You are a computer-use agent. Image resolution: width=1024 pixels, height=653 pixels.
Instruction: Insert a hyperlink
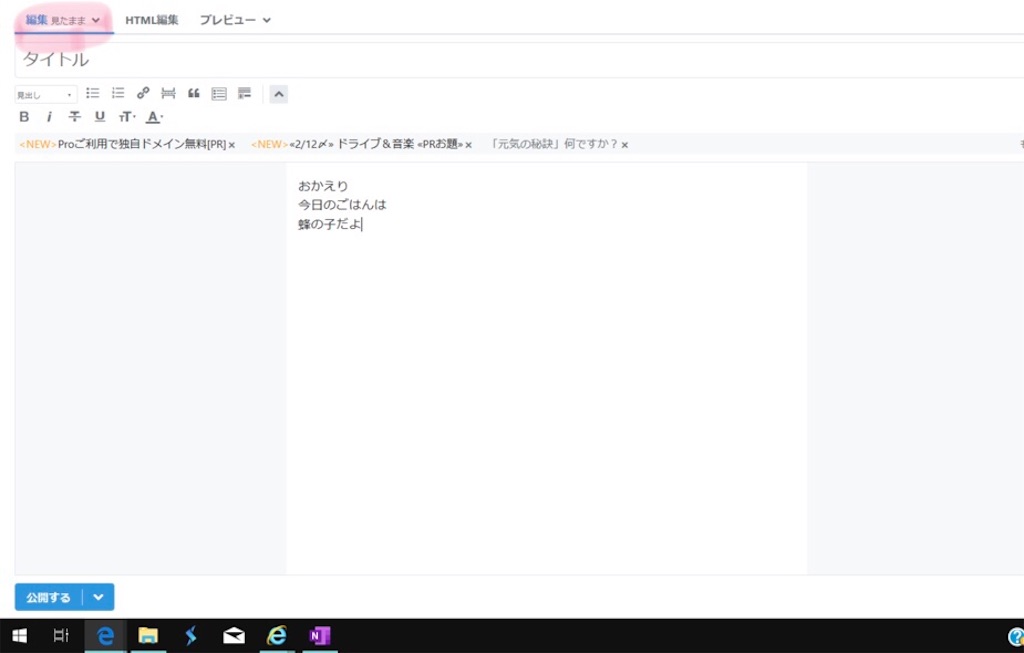click(145, 93)
